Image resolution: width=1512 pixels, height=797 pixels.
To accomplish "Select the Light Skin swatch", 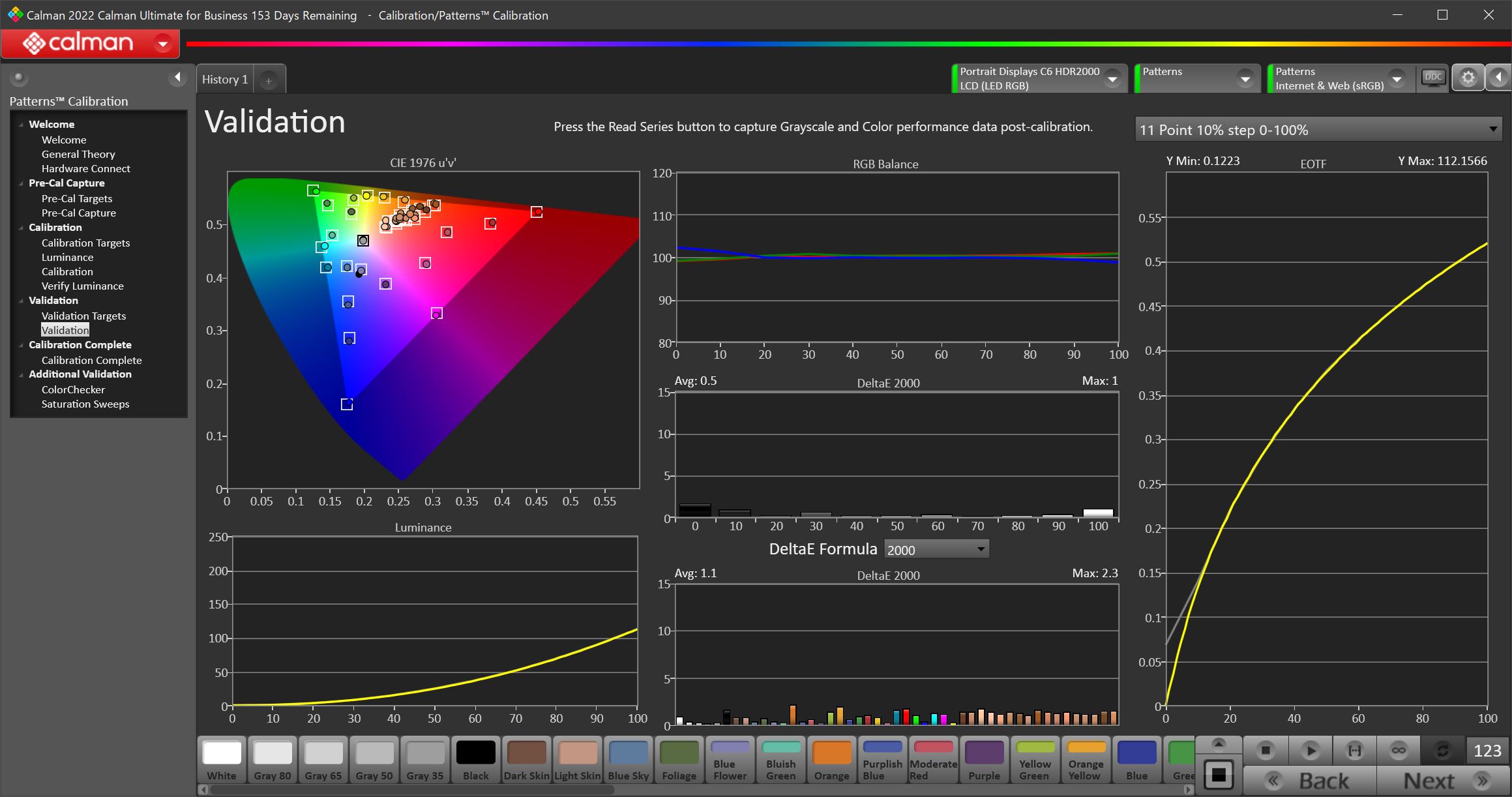I will [578, 760].
